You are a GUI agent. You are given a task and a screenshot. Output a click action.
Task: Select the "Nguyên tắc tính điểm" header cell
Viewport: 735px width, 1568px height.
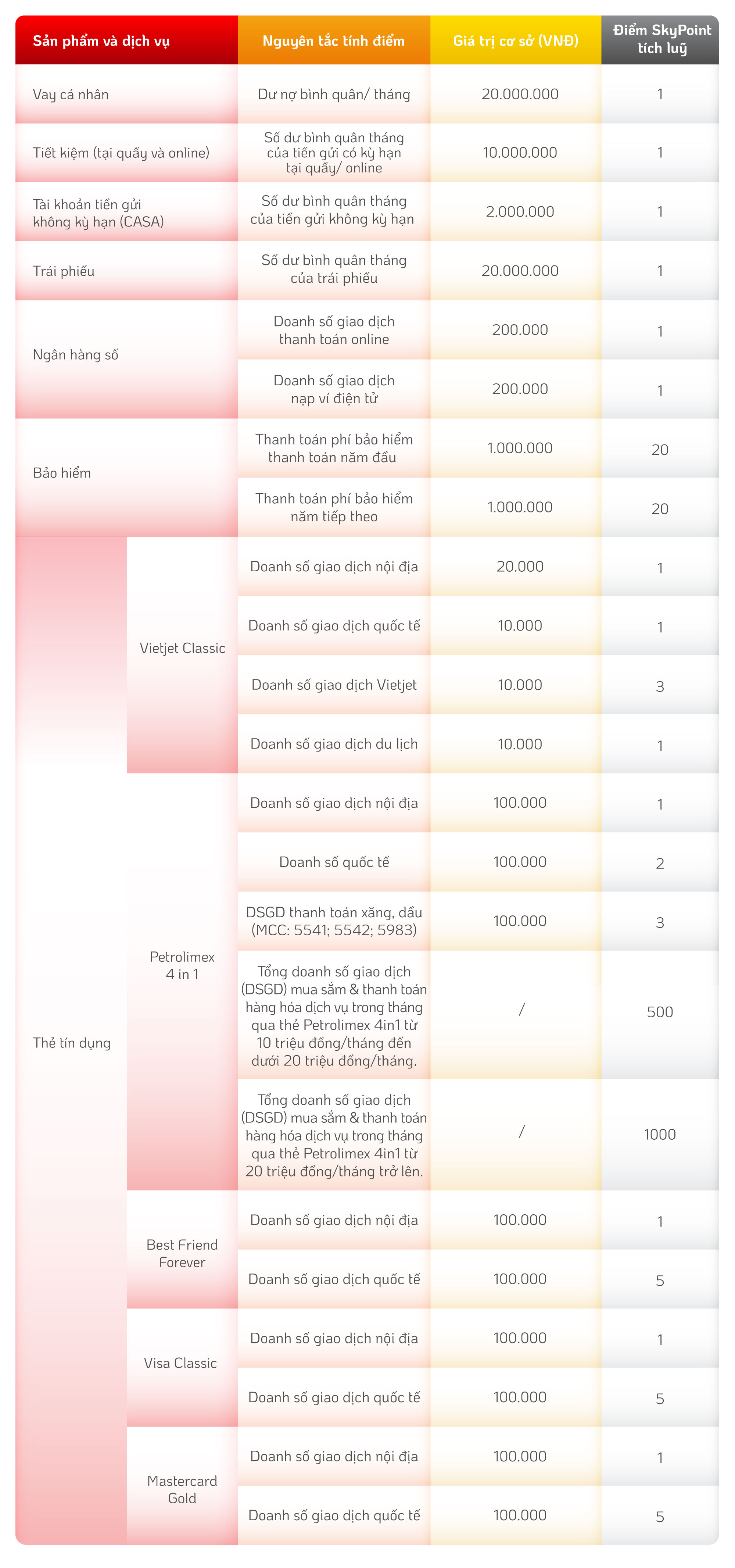(333, 41)
